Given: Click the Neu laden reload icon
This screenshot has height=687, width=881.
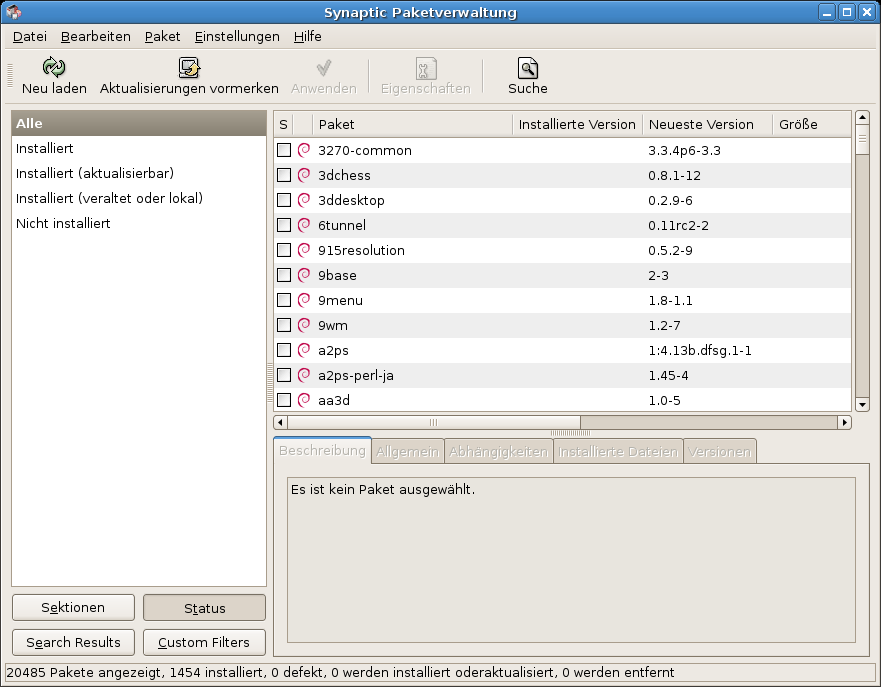Looking at the screenshot, I should click(x=54, y=67).
